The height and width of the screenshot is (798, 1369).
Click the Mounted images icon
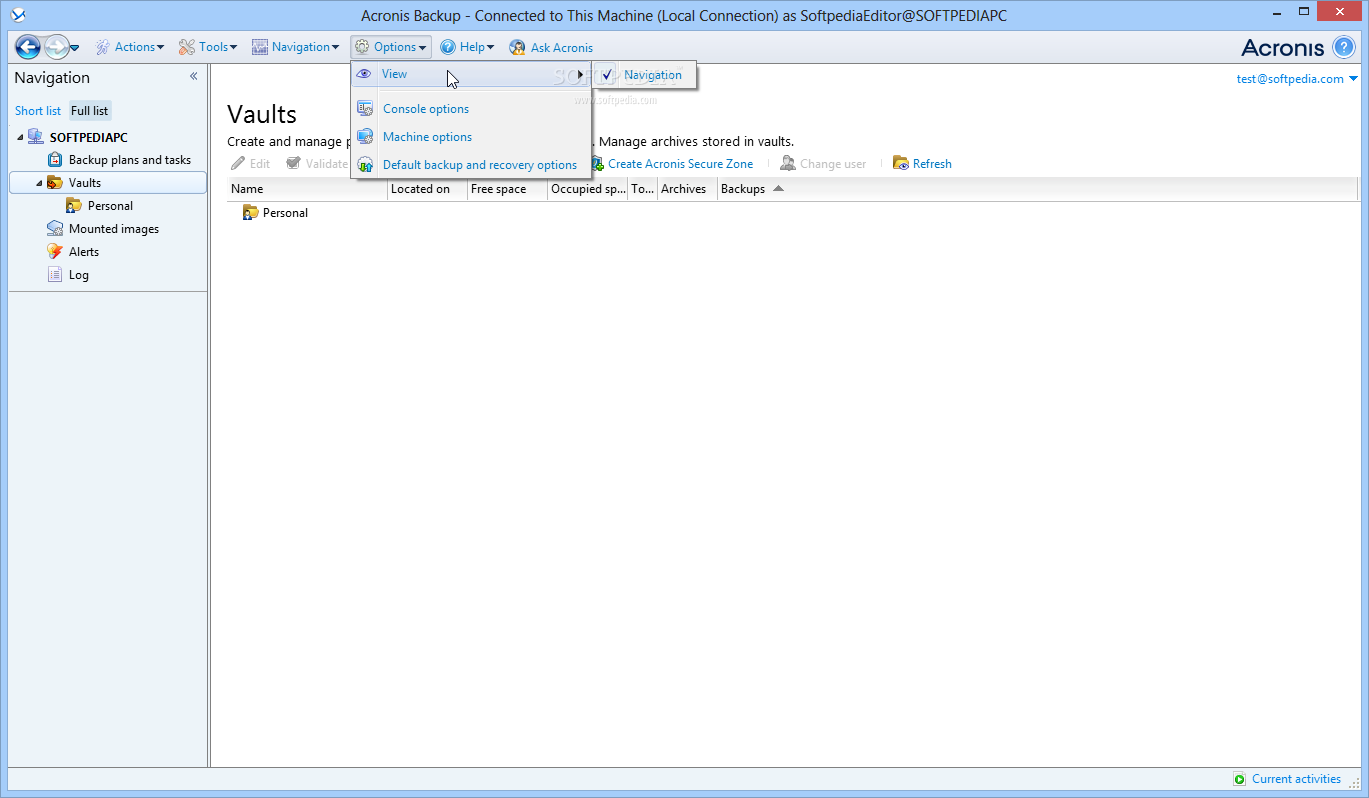[x=55, y=229]
